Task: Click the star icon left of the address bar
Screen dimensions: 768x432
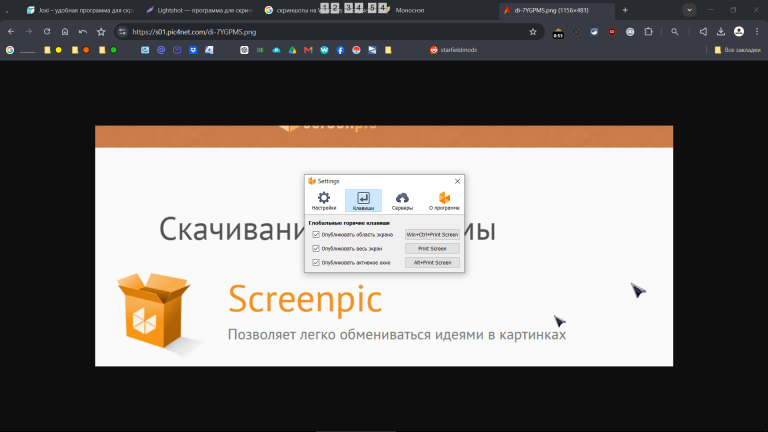Action: click(x=101, y=32)
